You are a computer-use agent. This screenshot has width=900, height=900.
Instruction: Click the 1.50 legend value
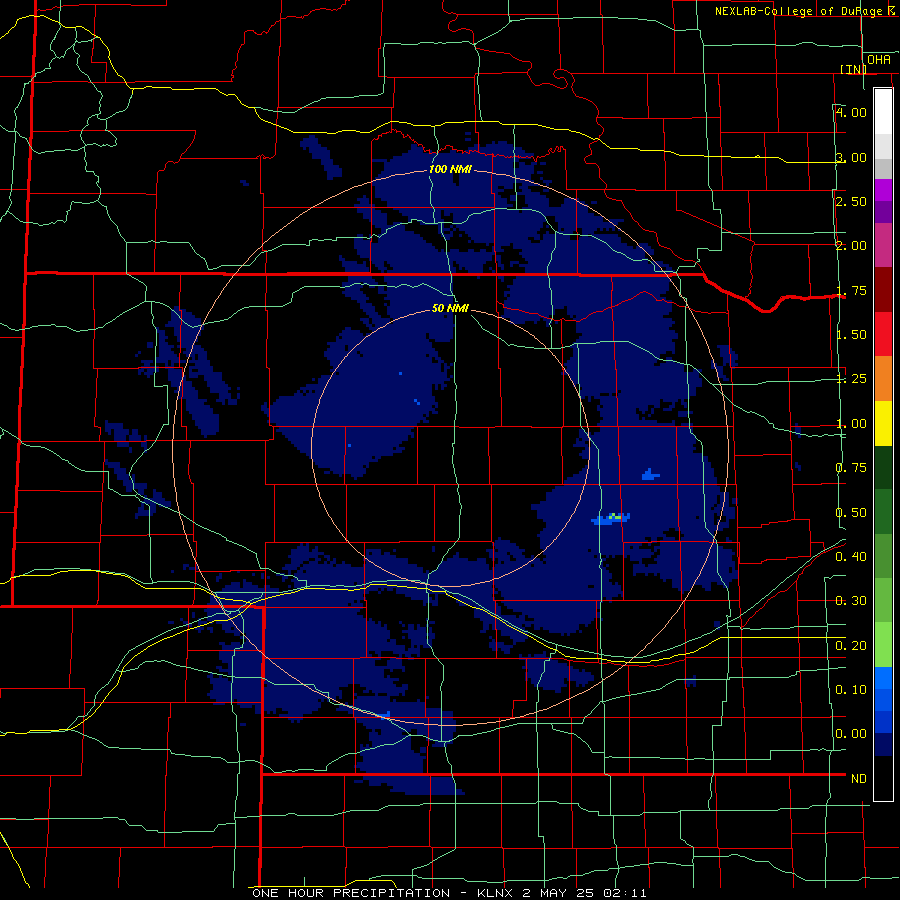click(x=851, y=335)
